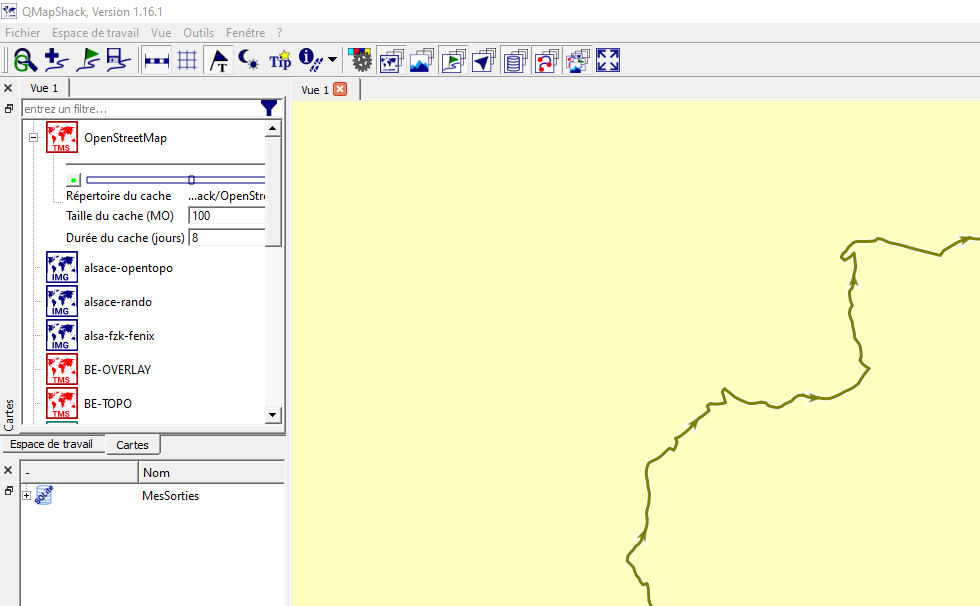Image resolution: width=980 pixels, height=606 pixels.
Task: Select the BE-TOPO map
Action: coord(108,404)
